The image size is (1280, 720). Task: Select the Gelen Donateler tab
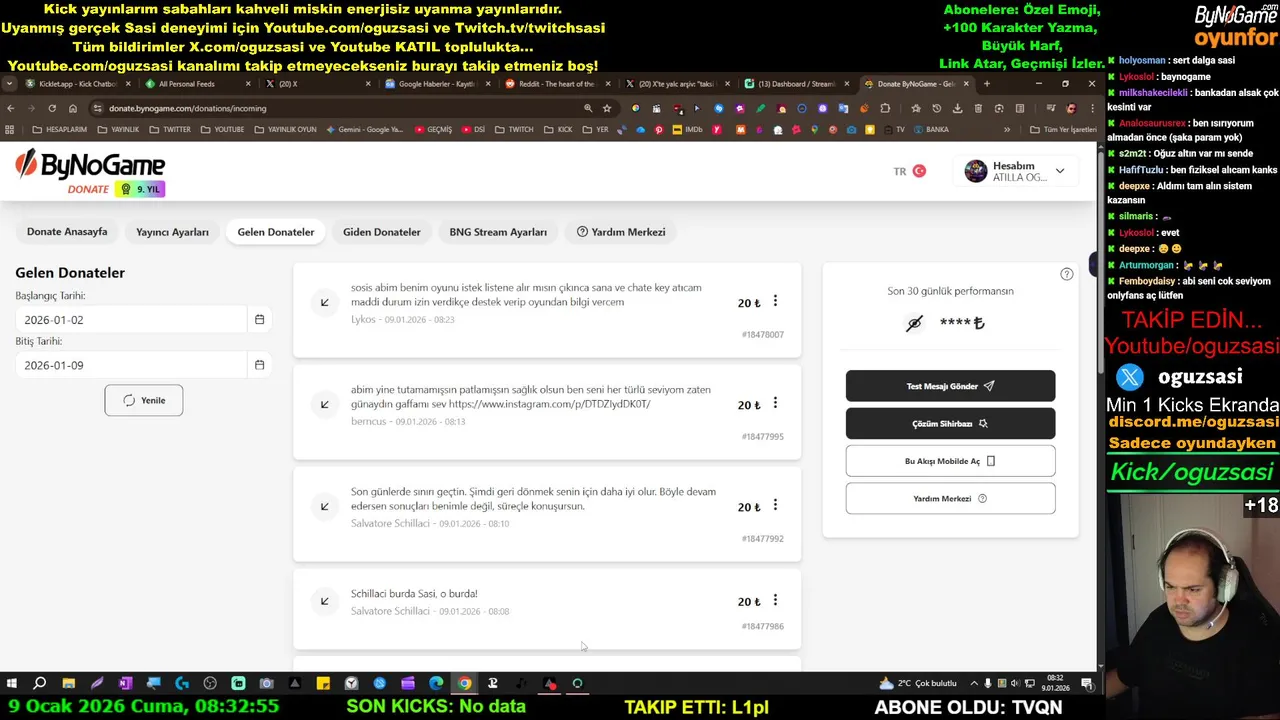click(276, 232)
